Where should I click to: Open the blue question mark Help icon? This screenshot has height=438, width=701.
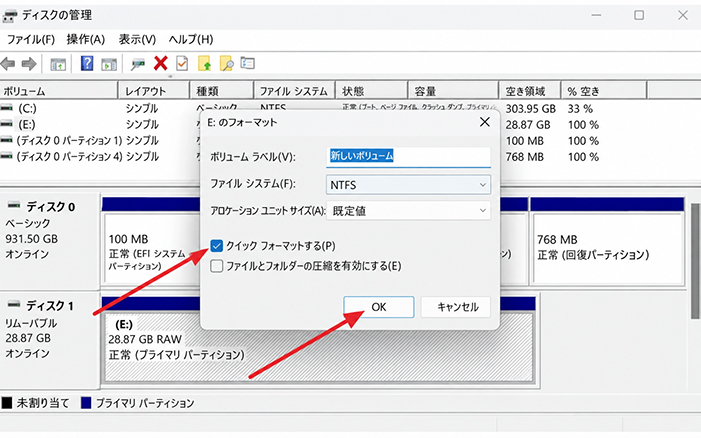click(87, 63)
